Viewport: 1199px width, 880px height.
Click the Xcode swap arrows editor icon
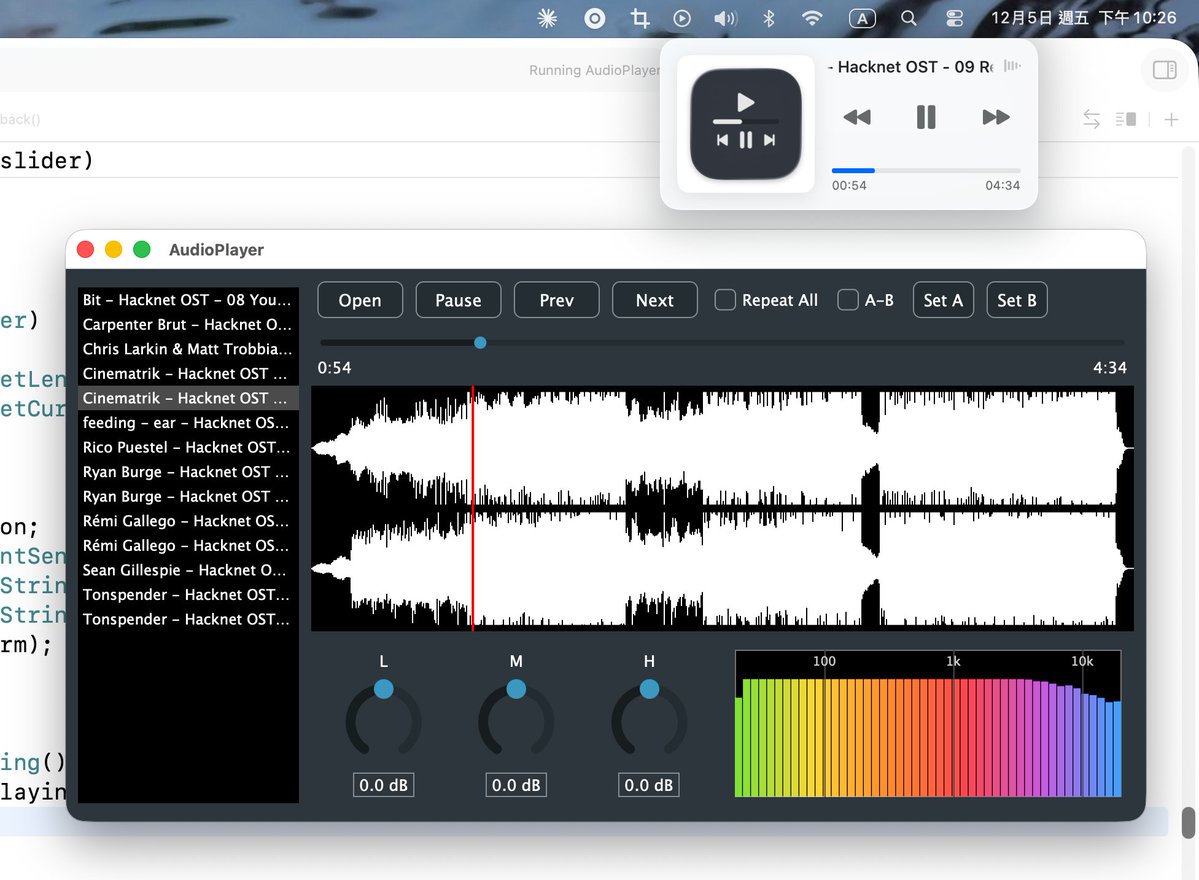pos(1091,119)
